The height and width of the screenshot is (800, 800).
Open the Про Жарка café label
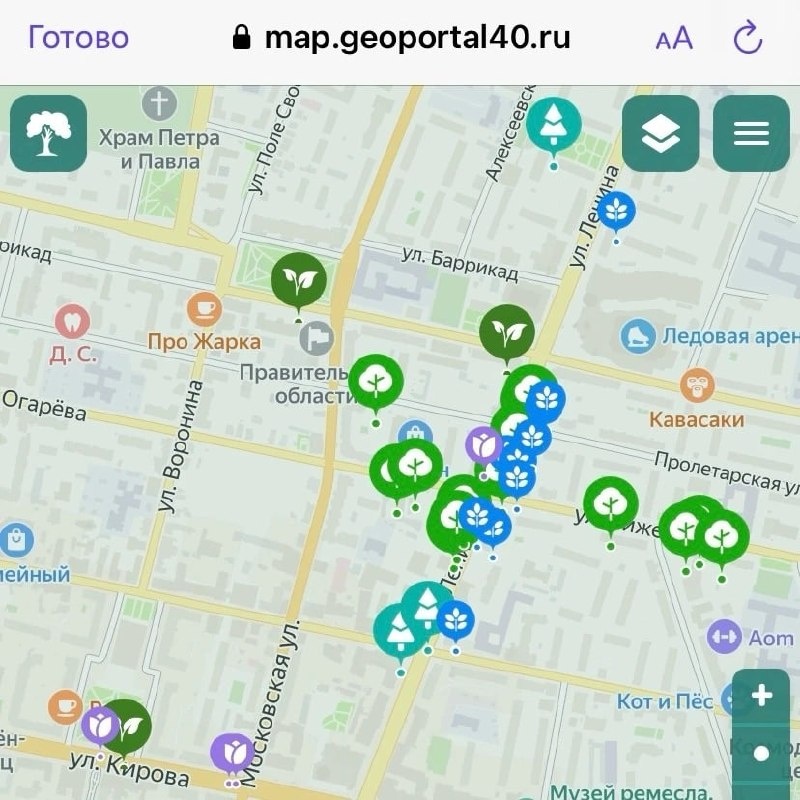pos(204,342)
